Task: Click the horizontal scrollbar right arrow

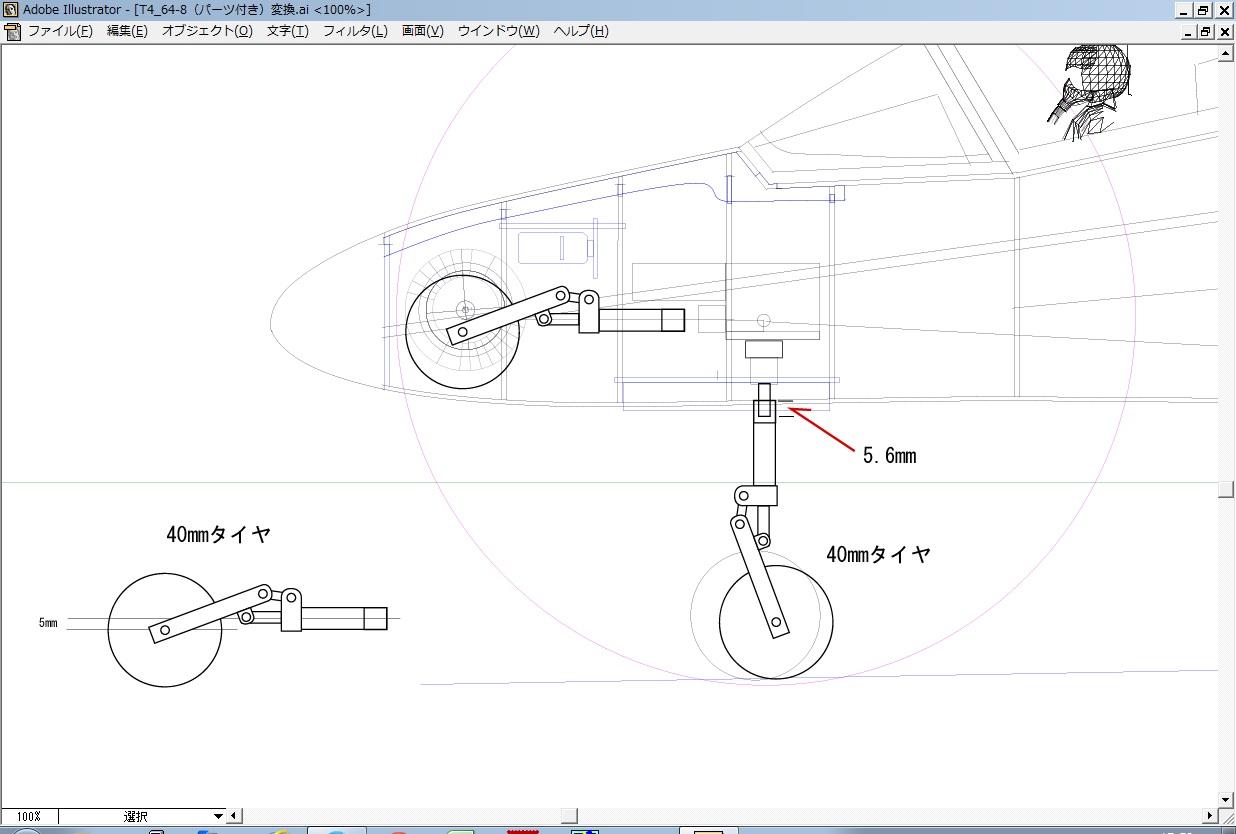Action: coord(1210,816)
